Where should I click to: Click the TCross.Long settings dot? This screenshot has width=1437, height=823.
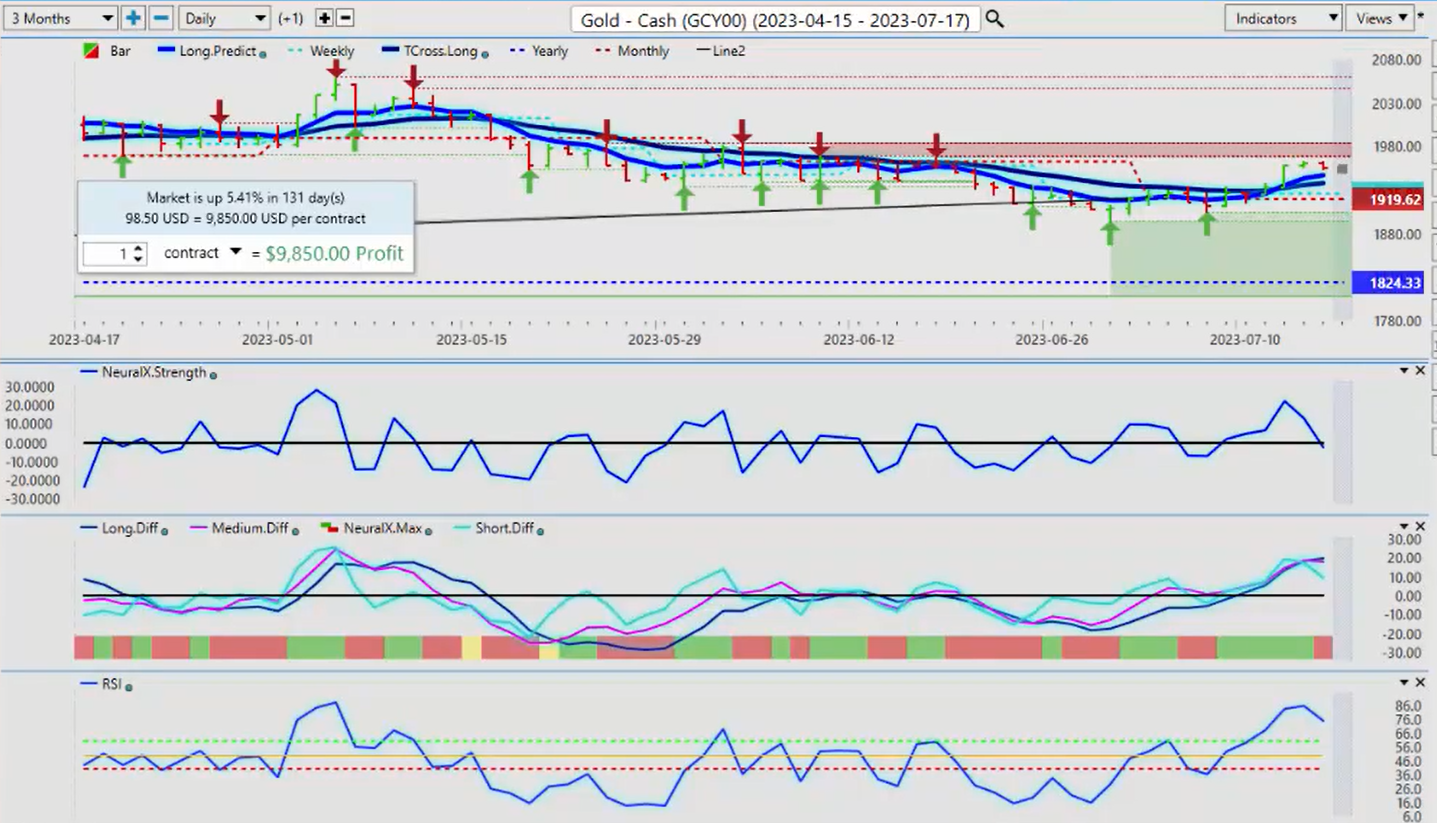pos(485,53)
